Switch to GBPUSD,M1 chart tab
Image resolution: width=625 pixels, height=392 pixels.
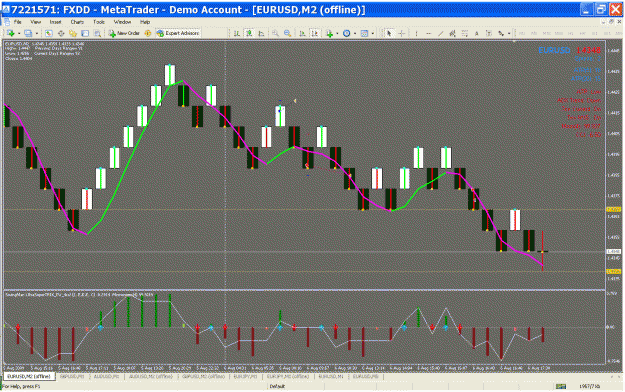(72, 376)
